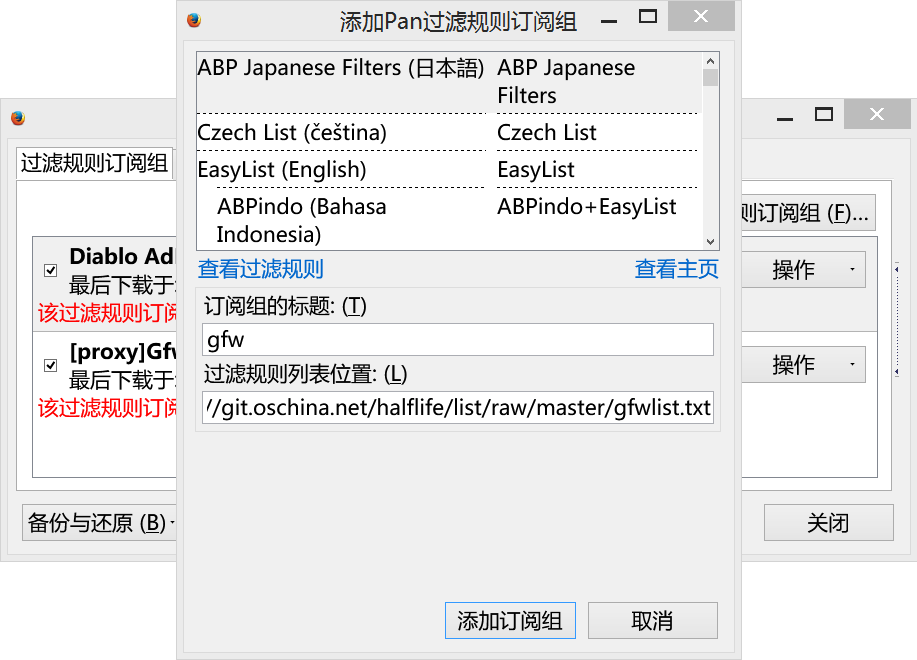
Task: Click 'EasyList' entry in right column
Action: [536, 170]
